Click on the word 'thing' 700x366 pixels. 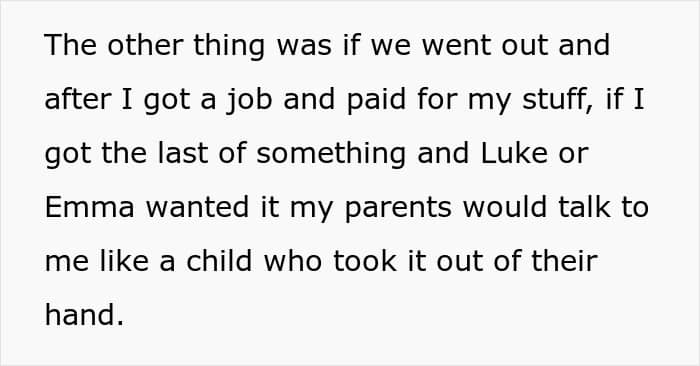click(x=229, y=46)
